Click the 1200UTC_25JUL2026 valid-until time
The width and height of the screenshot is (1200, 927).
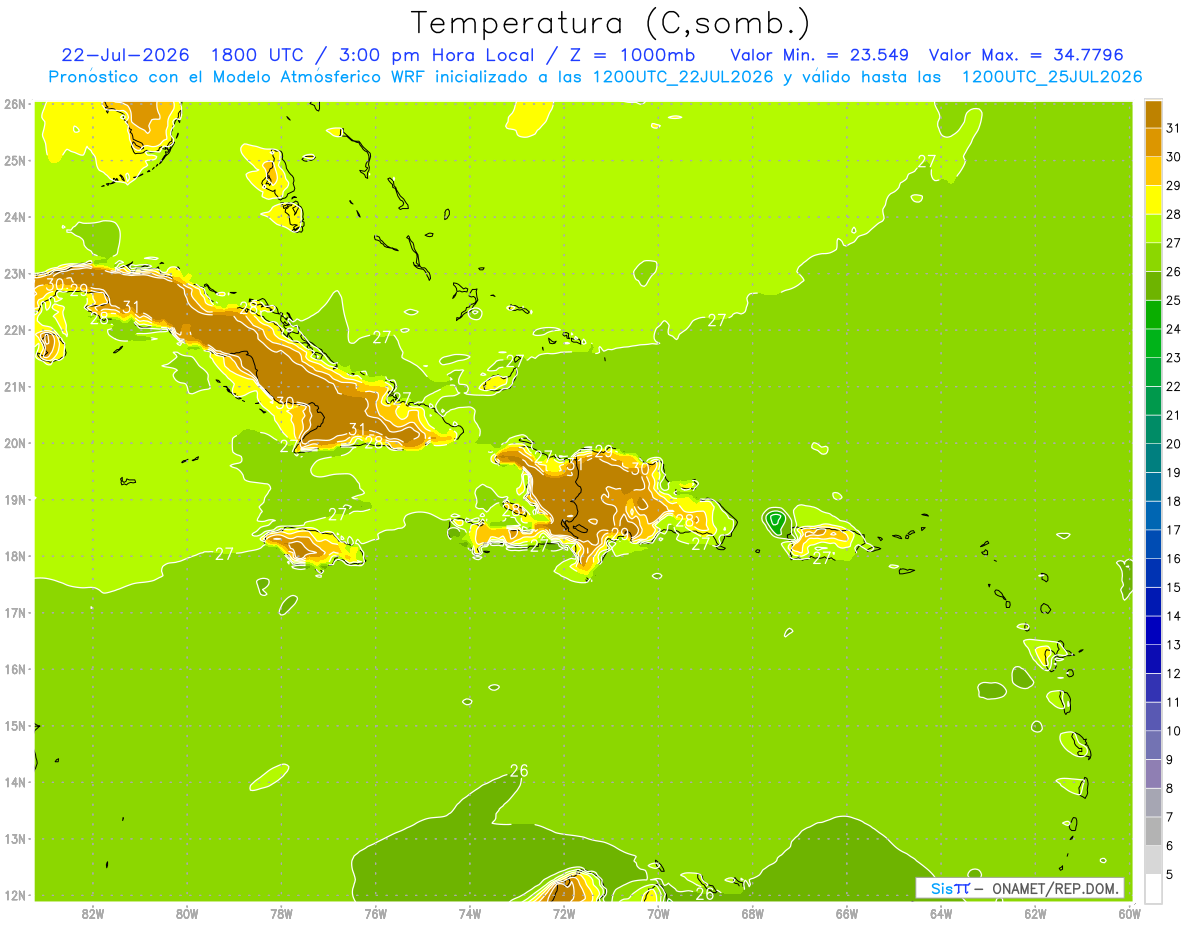pos(1052,76)
